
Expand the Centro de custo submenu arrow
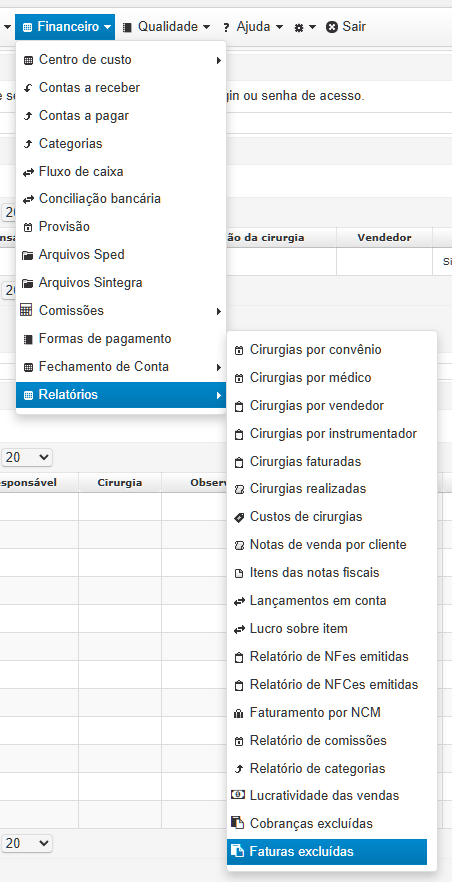click(219, 60)
